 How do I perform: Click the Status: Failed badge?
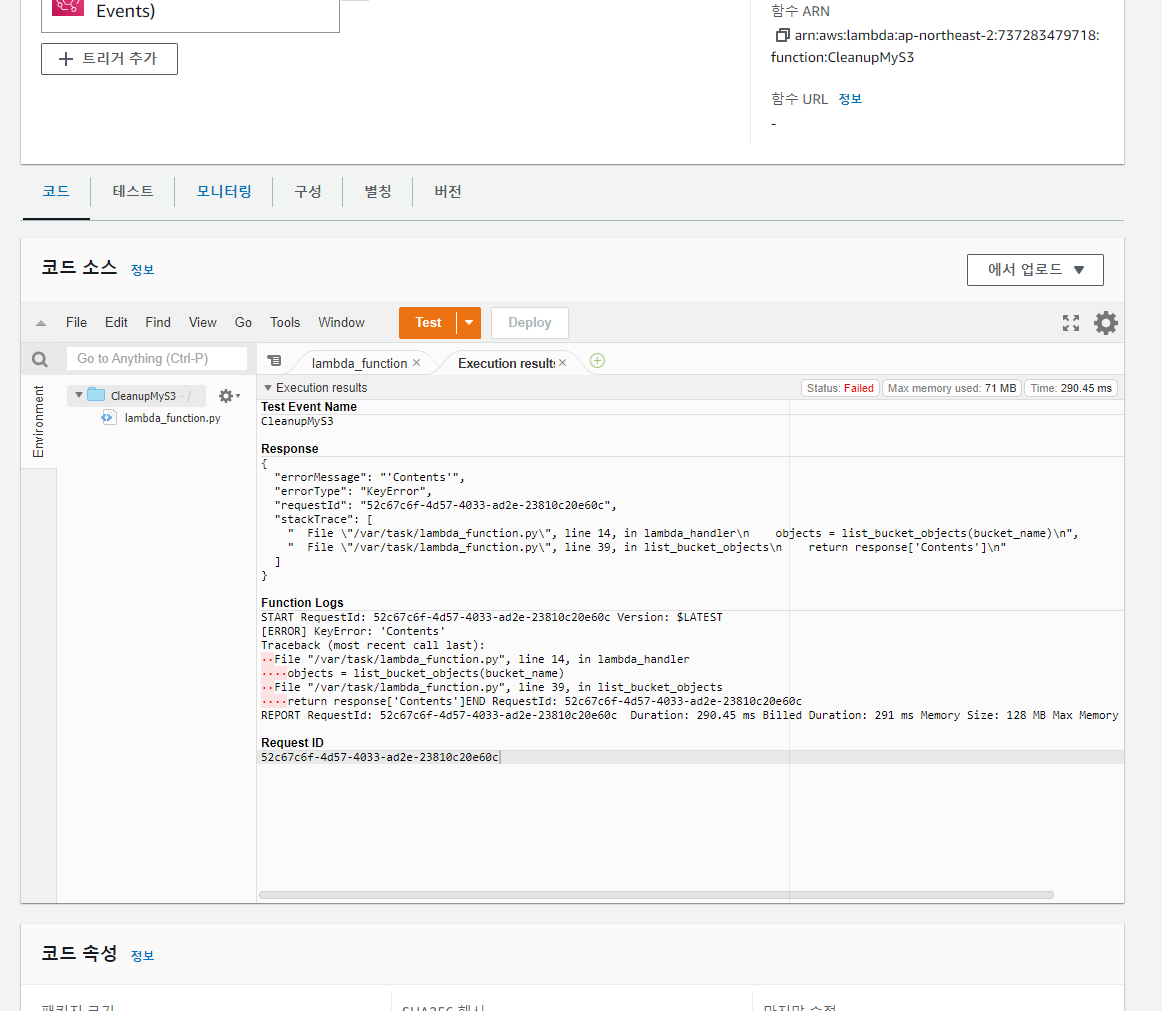pyautogui.click(x=840, y=388)
